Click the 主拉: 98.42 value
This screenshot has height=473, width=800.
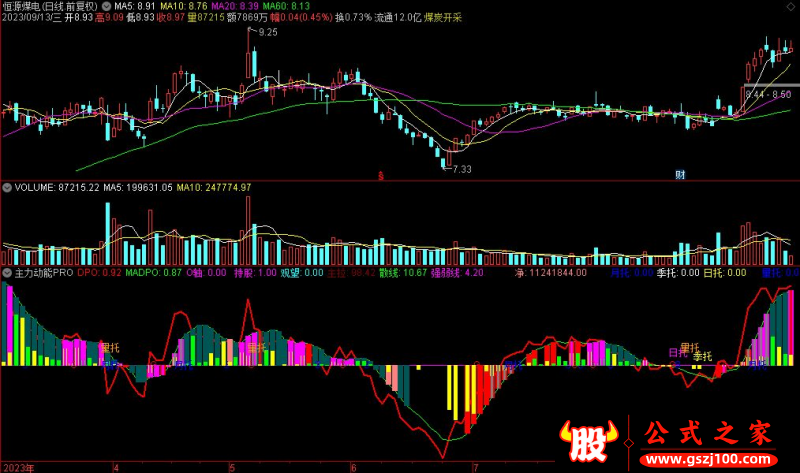351,273
